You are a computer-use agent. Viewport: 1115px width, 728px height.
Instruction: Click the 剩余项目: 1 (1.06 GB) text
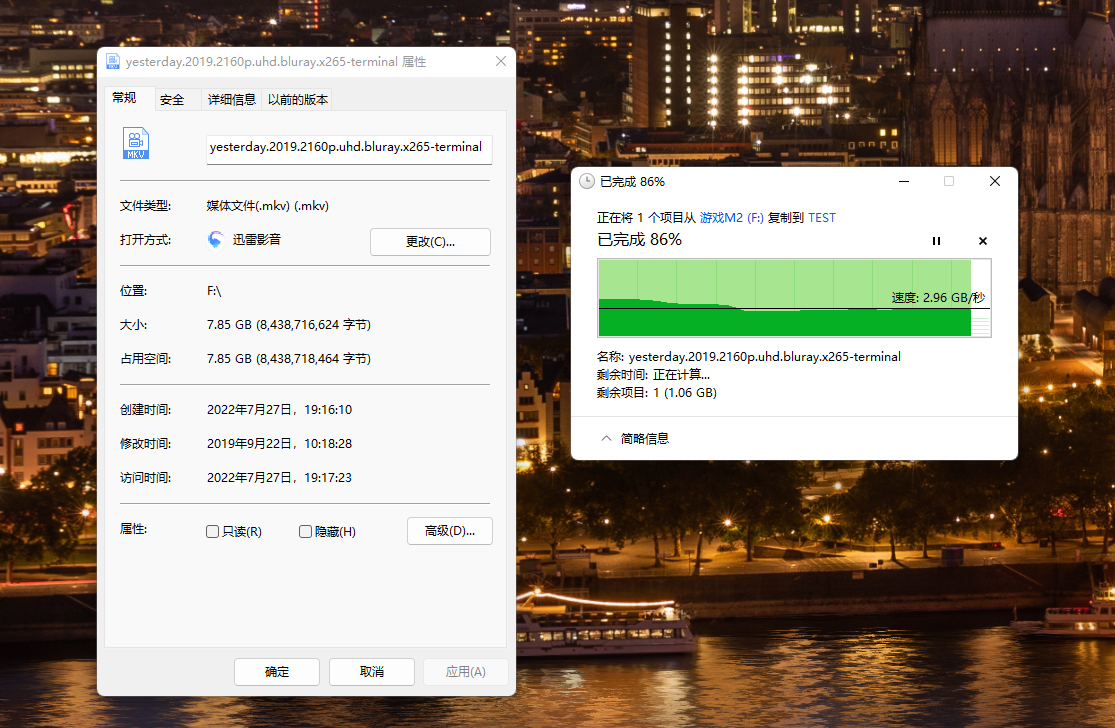pos(656,392)
